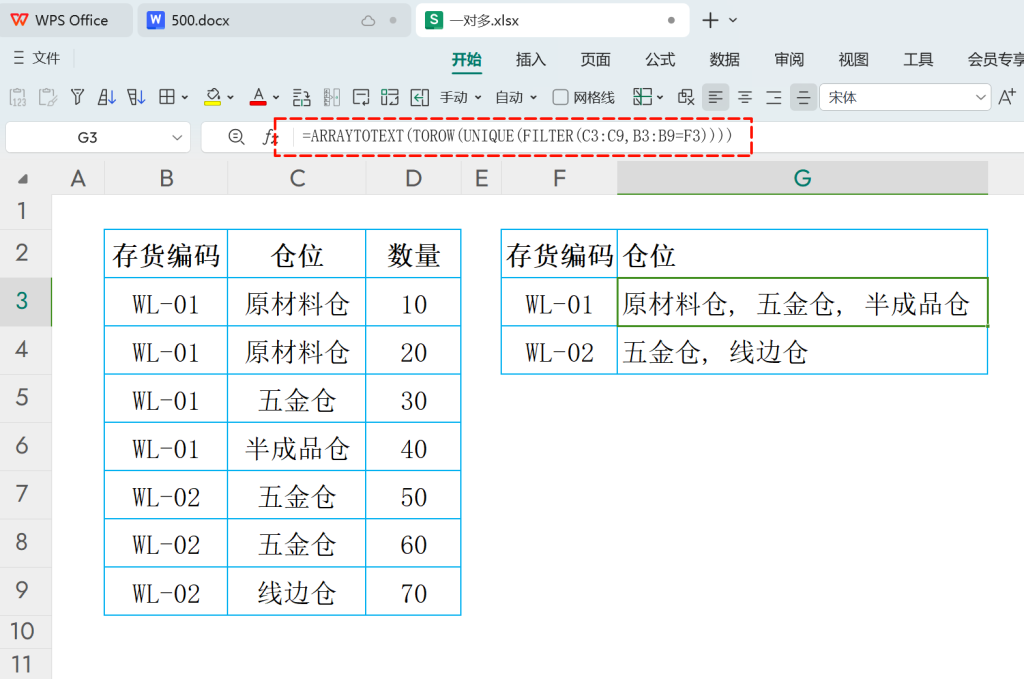Click the zoom magnifier beside formula bar

[236, 137]
